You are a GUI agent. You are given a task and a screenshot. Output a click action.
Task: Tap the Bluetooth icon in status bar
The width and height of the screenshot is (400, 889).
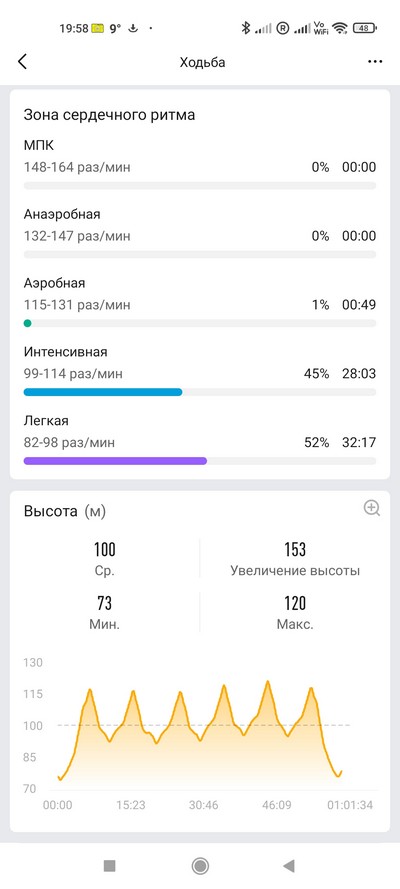point(245,28)
